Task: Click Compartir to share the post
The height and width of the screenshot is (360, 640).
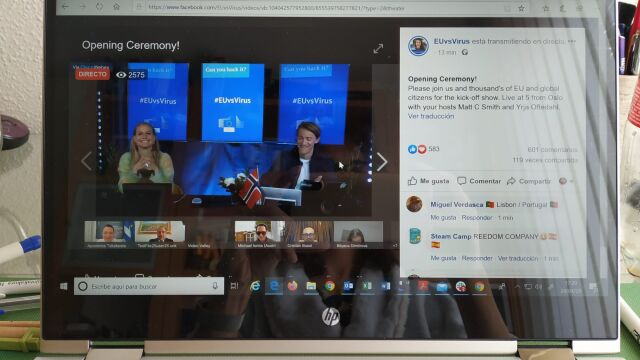Action: tap(529, 181)
